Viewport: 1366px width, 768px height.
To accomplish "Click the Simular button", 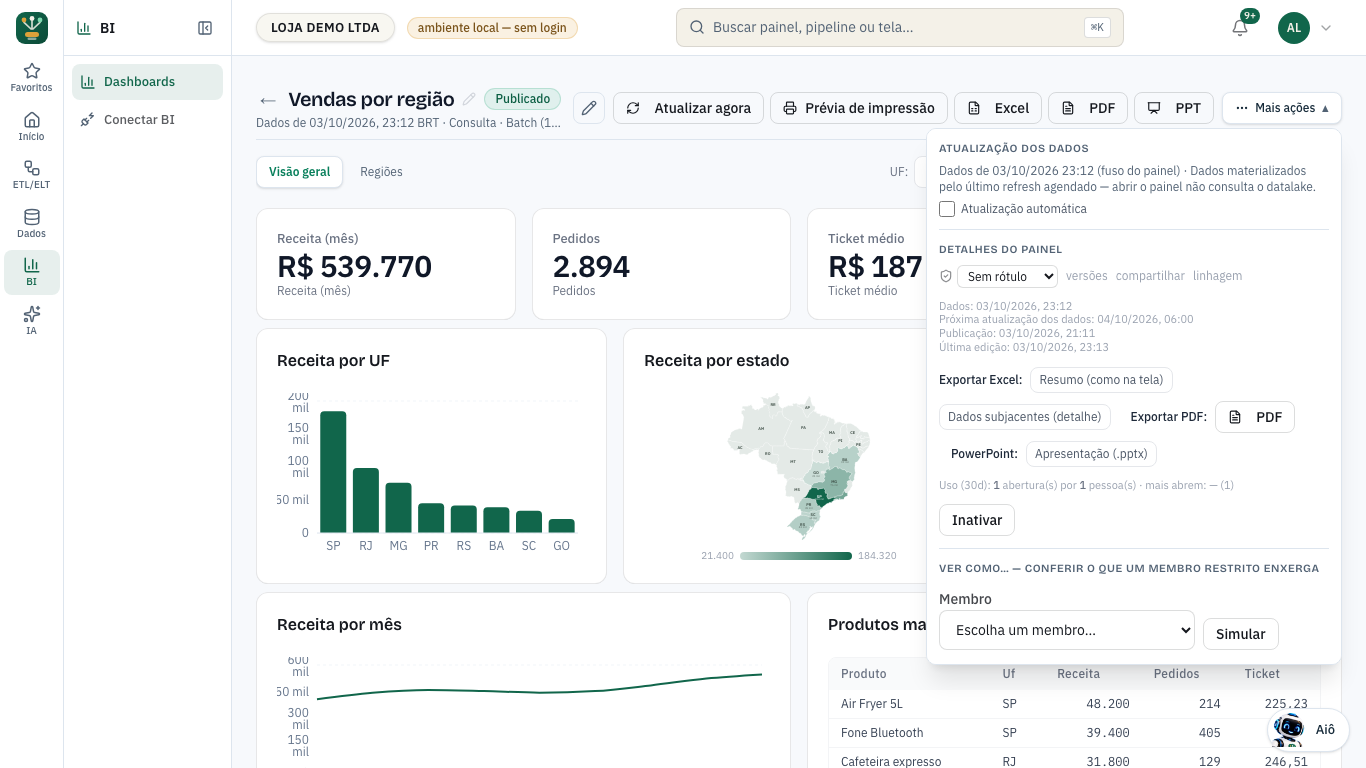I will tap(1241, 634).
